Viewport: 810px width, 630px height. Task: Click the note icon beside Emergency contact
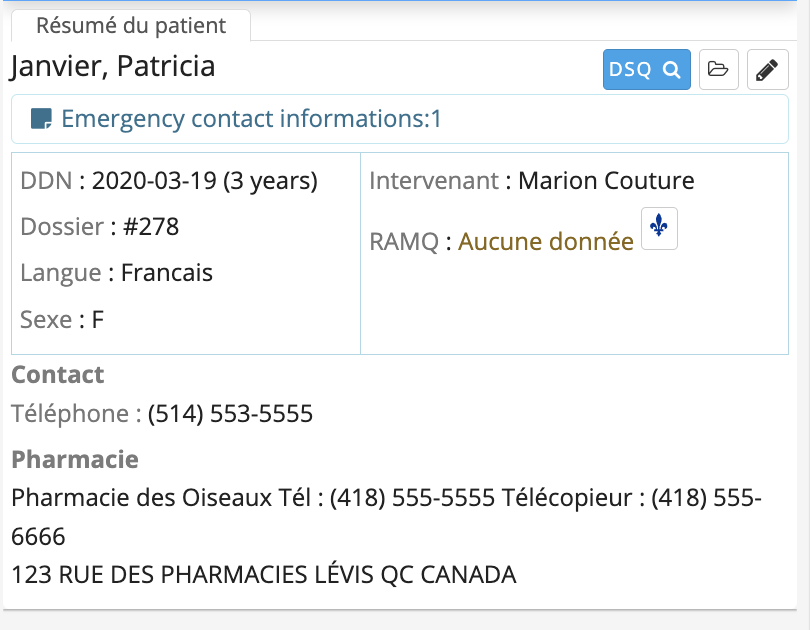[41, 119]
